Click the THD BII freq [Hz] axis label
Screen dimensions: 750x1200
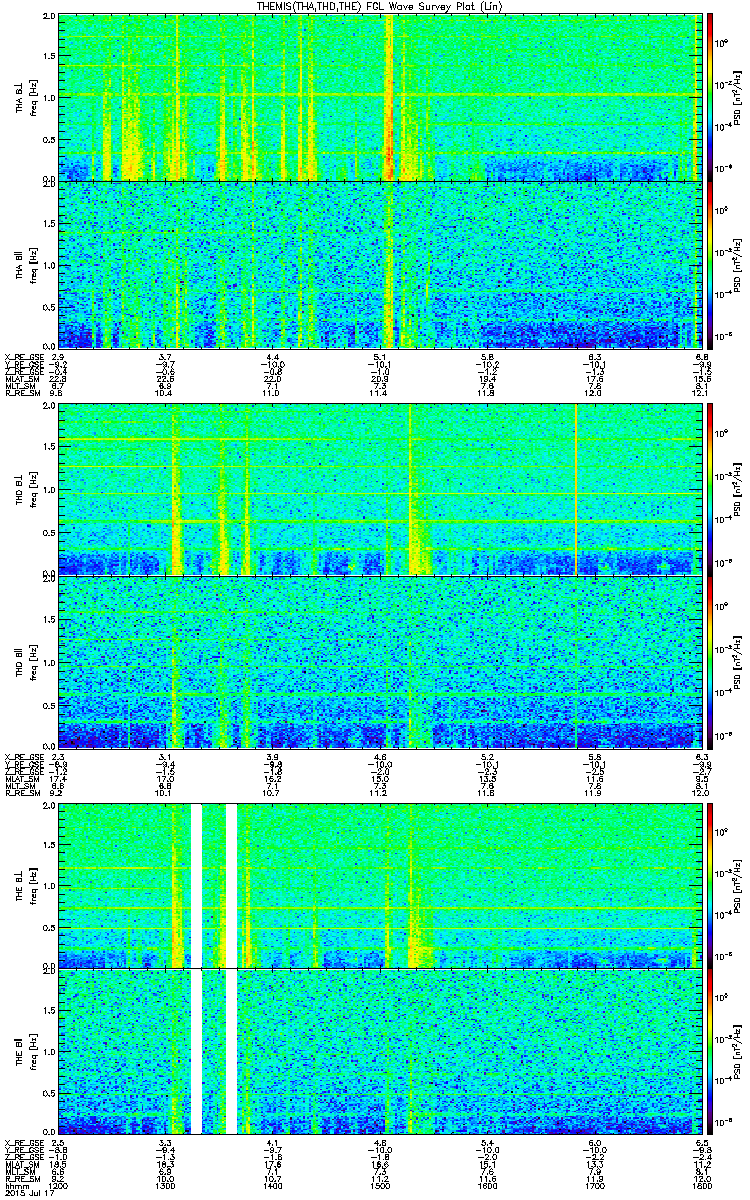[x=32, y=661]
